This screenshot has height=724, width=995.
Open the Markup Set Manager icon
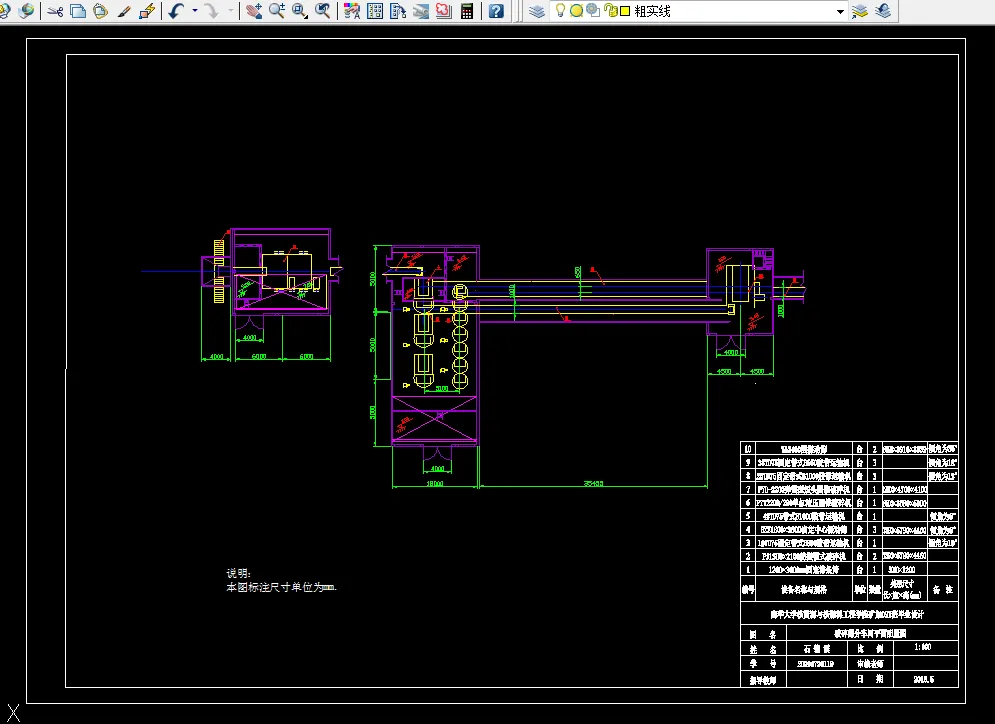(444, 11)
